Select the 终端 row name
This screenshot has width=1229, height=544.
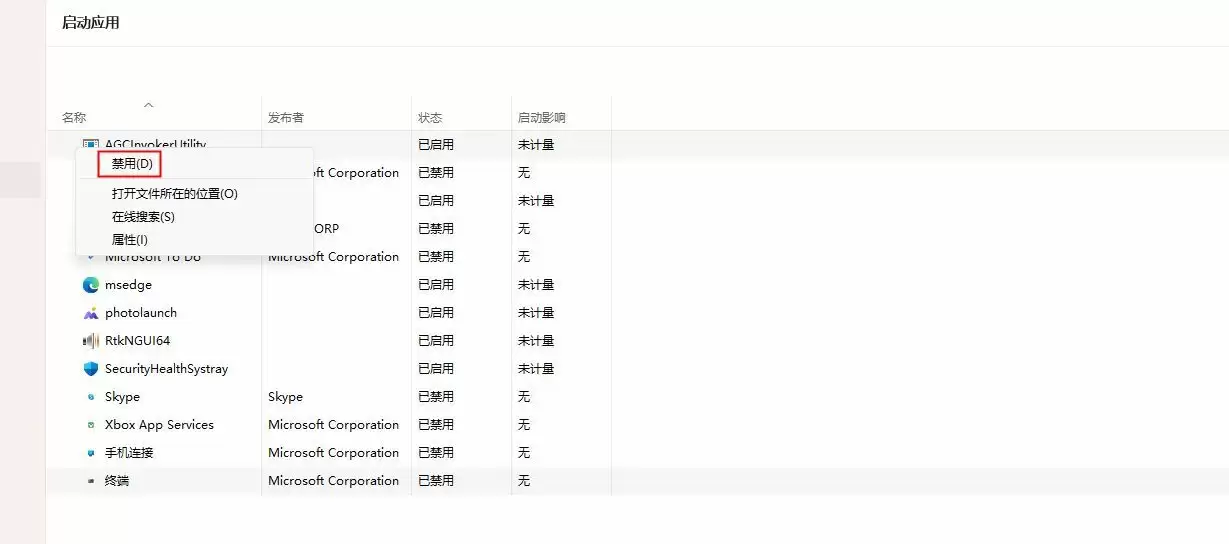117,481
